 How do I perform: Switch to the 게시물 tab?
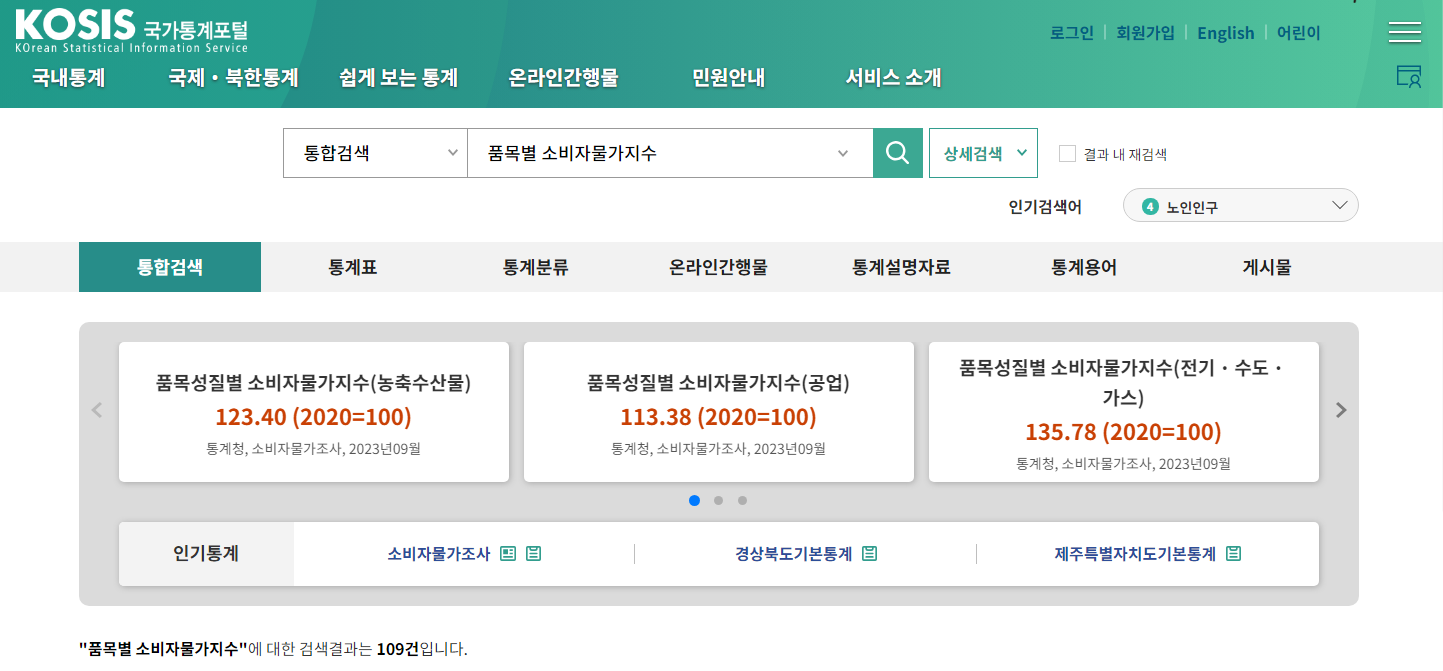pyautogui.click(x=1267, y=267)
